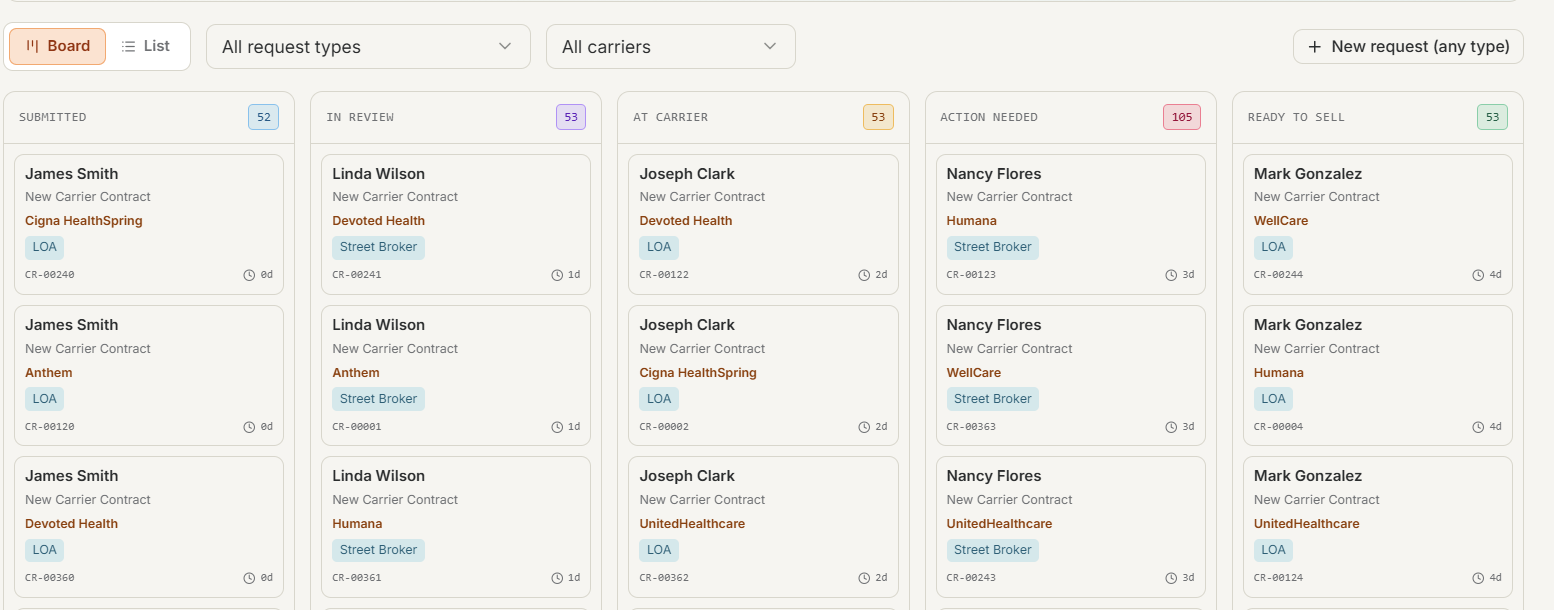Click LOA tag on card CR-00244

[1273, 247]
